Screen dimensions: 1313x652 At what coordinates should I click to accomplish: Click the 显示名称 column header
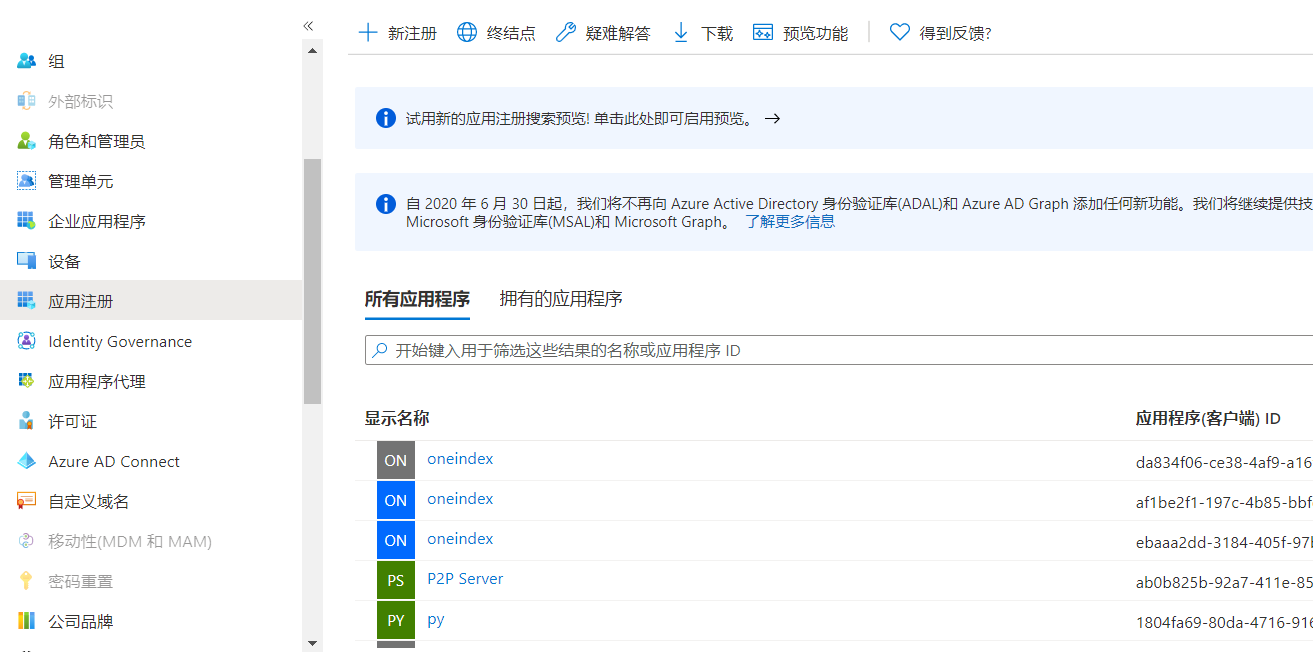[x=397, y=418]
